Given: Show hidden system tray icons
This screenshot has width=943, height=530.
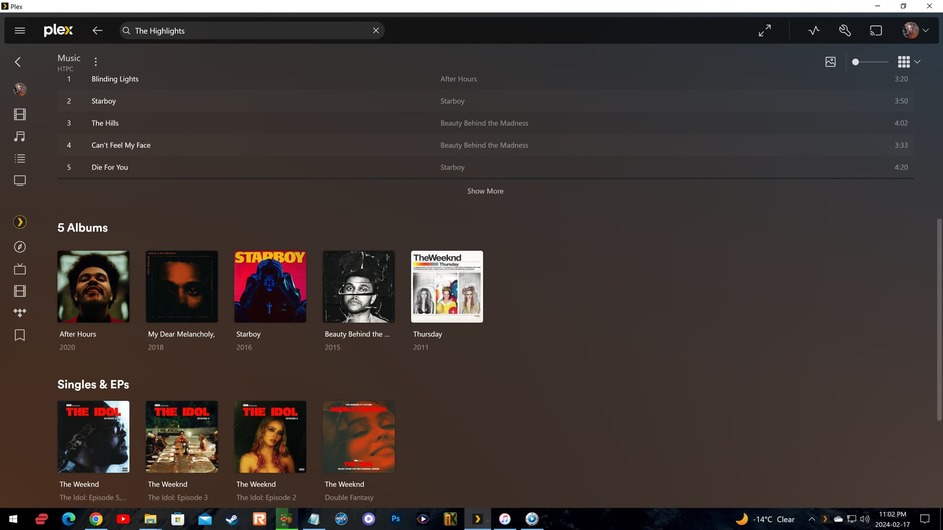Looking at the screenshot, I should pos(811,519).
